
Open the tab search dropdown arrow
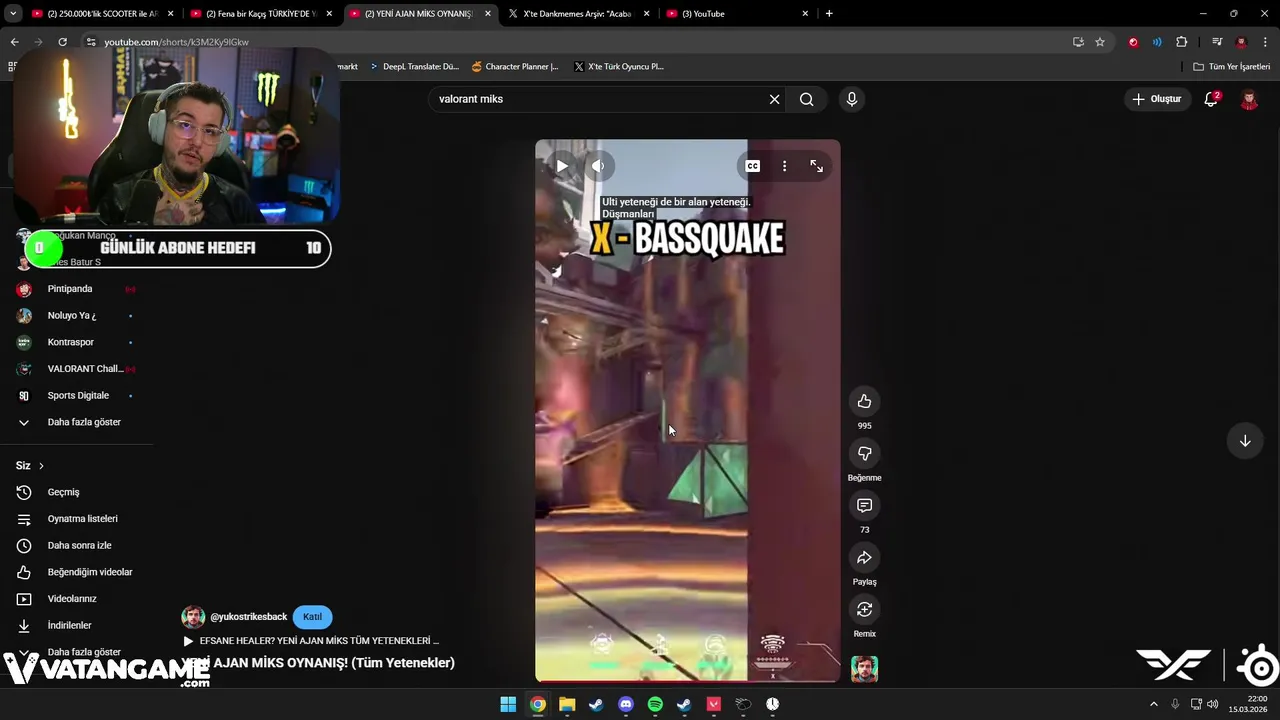(12, 14)
